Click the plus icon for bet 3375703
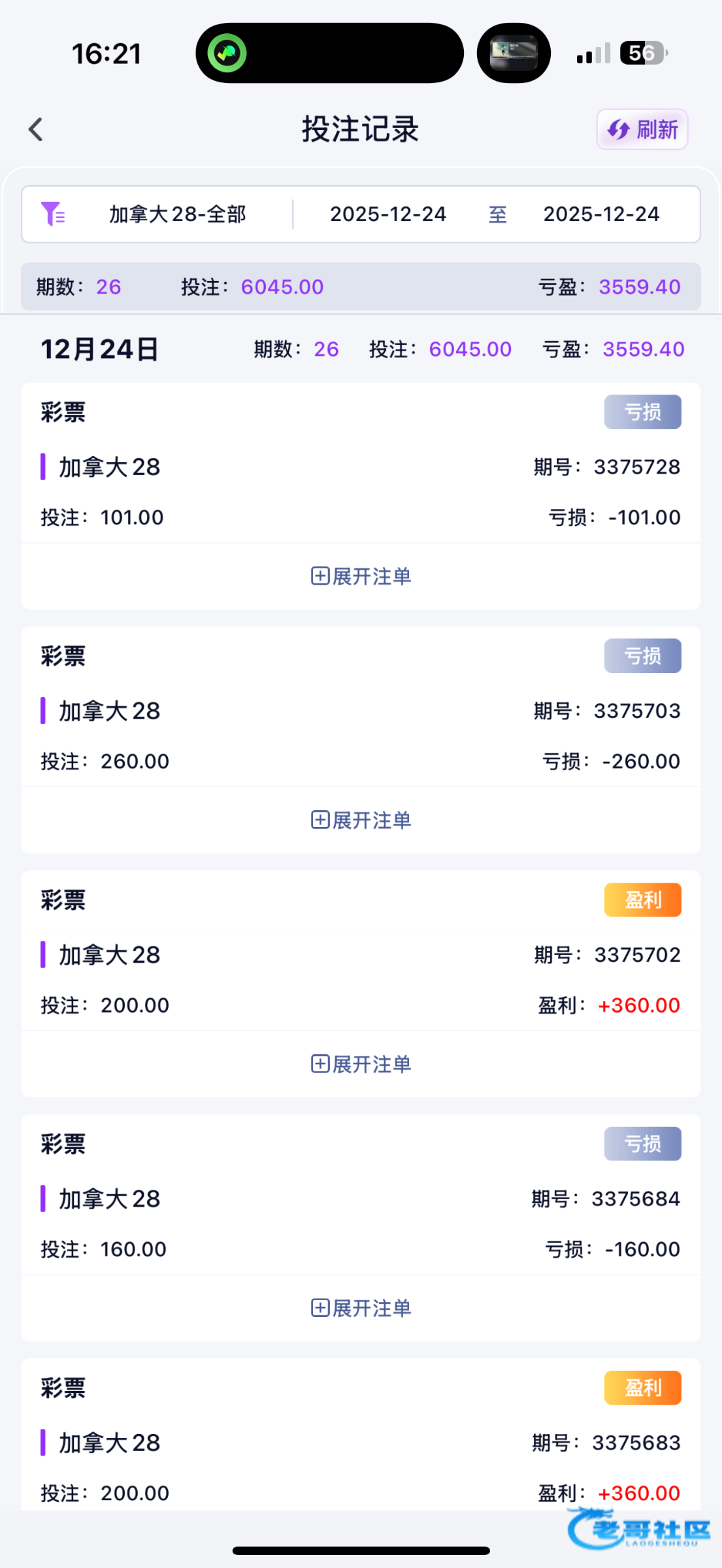Image resolution: width=722 pixels, height=1568 pixels. point(320,820)
